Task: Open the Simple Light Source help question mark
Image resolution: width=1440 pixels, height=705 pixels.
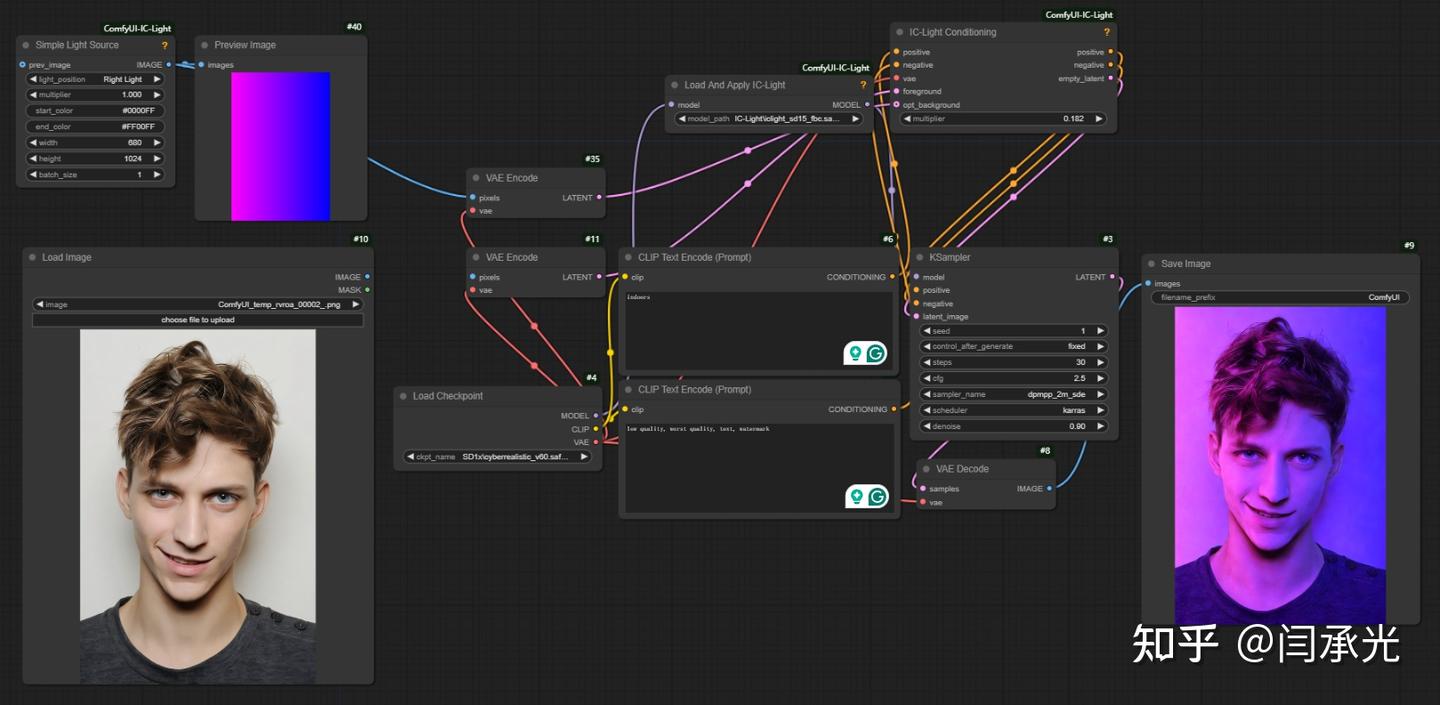Action: pos(165,45)
